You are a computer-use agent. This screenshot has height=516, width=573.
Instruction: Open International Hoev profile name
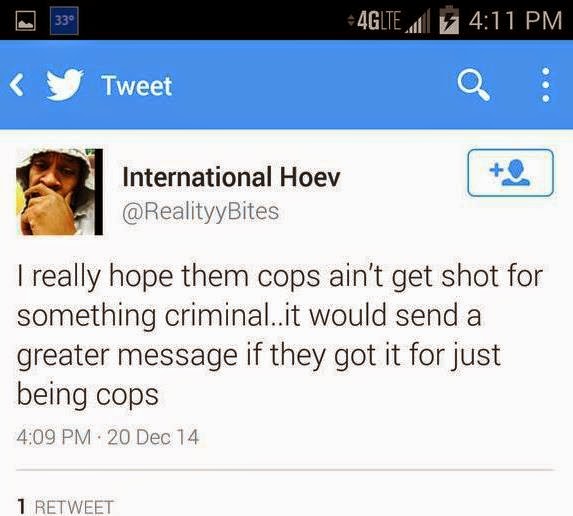[x=231, y=177]
